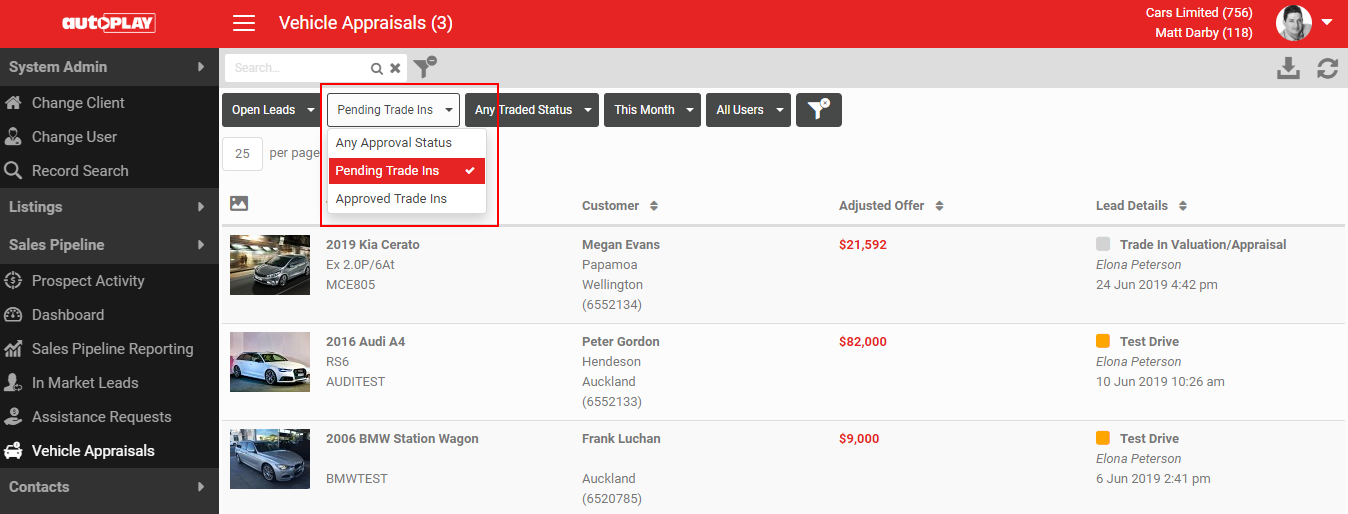Click the clear filters funnel button
This screenshot has width=1348, height=514.
click(x=819, y=110)
